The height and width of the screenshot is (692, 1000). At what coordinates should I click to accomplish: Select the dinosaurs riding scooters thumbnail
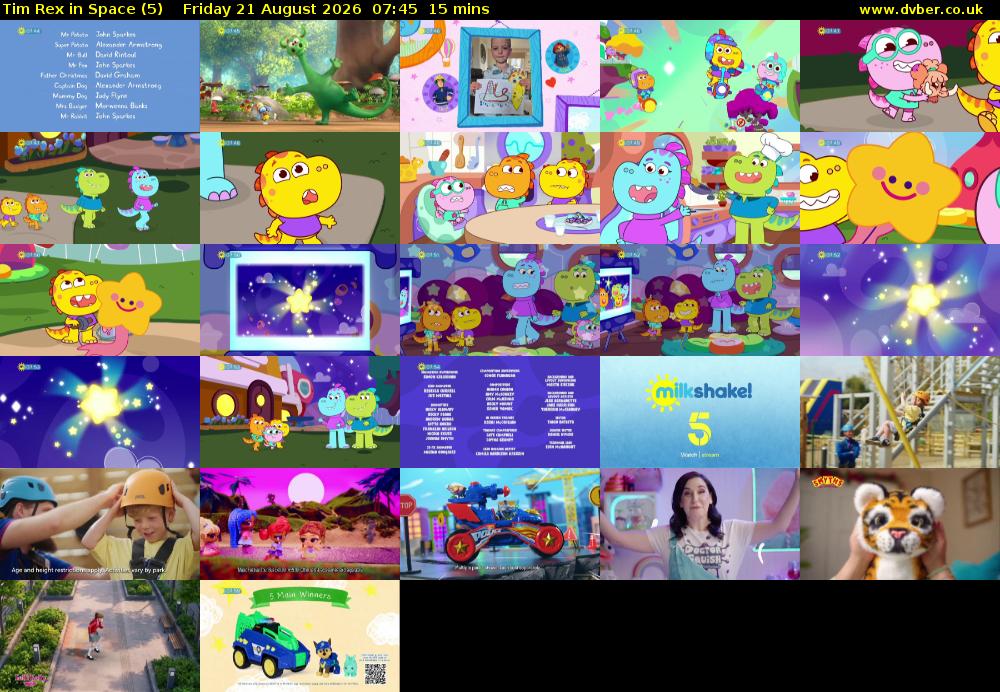(700, 76)
